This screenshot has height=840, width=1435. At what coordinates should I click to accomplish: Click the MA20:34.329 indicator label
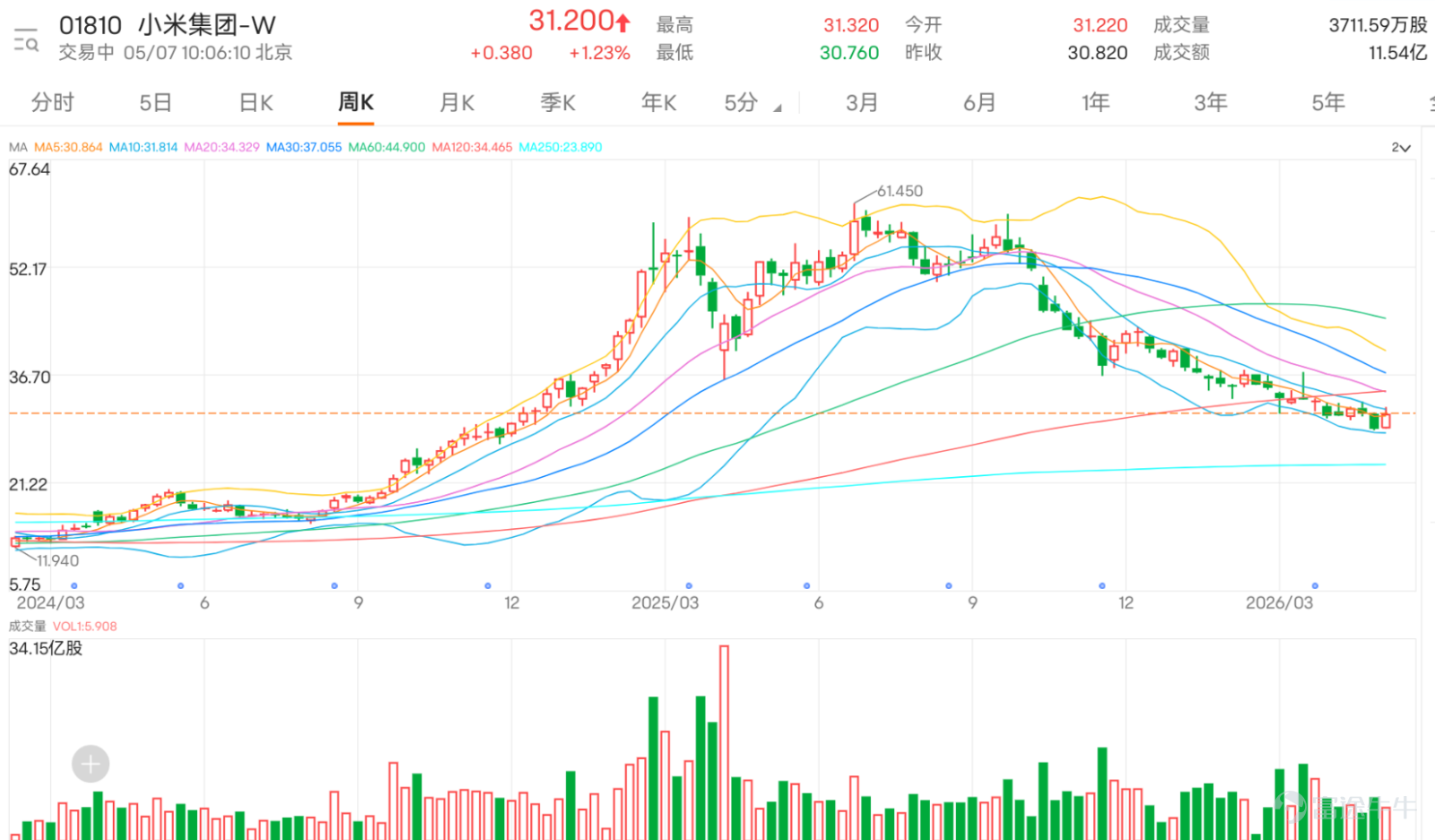(222, 147)
